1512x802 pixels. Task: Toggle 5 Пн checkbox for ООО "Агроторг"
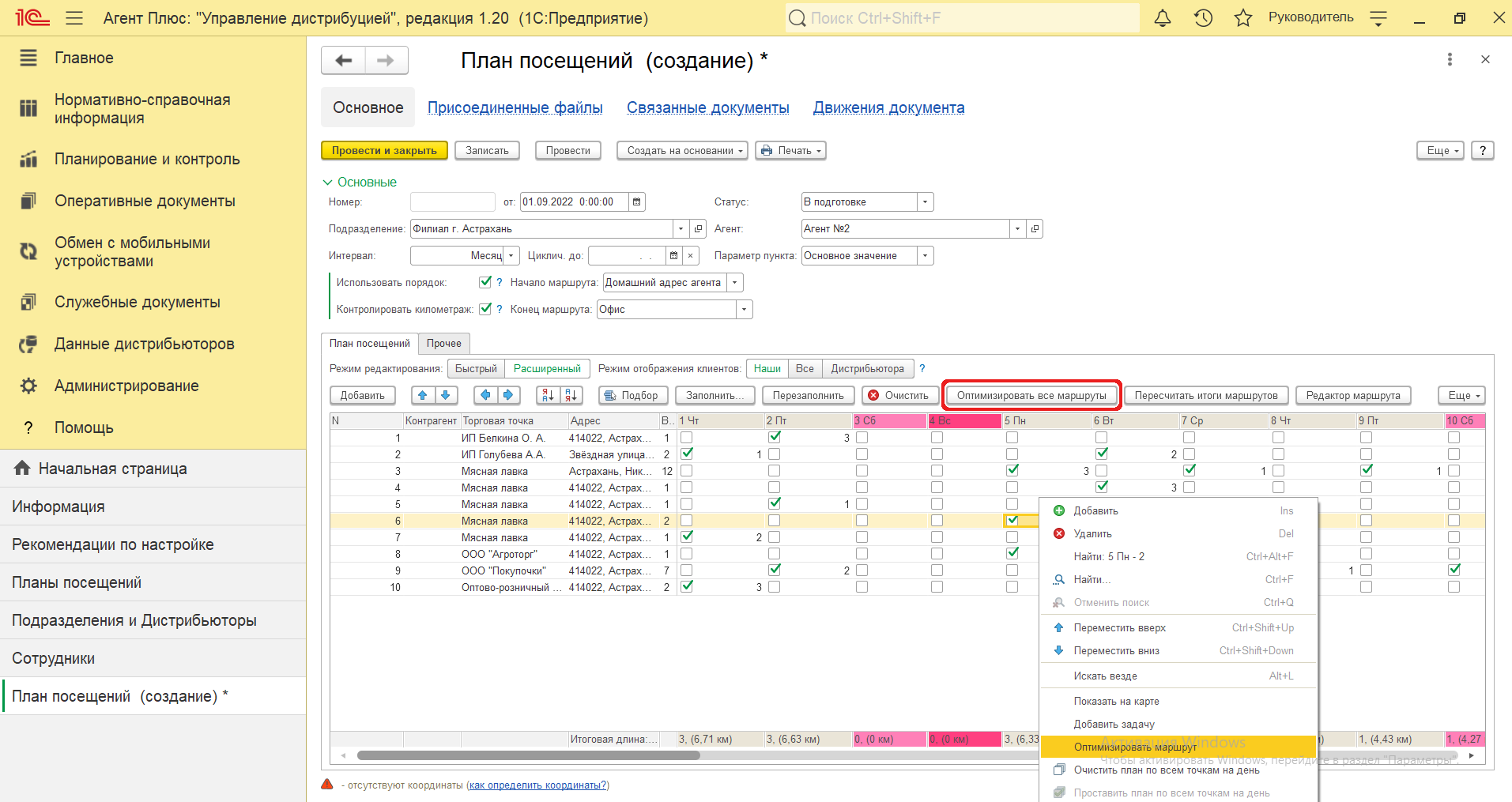(x=1012, y=553)
